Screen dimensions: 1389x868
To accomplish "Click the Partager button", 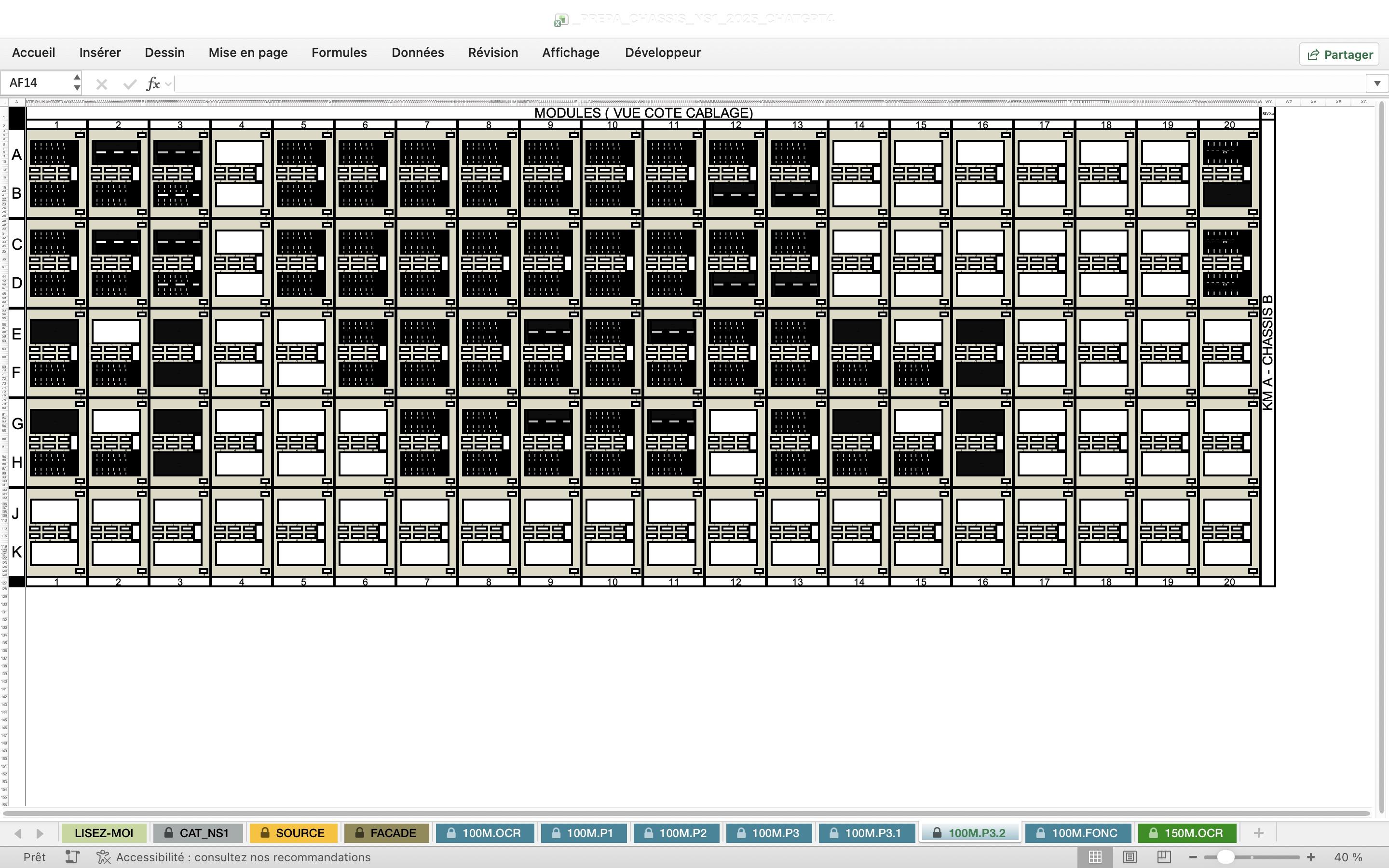I will coord(1340,54).
